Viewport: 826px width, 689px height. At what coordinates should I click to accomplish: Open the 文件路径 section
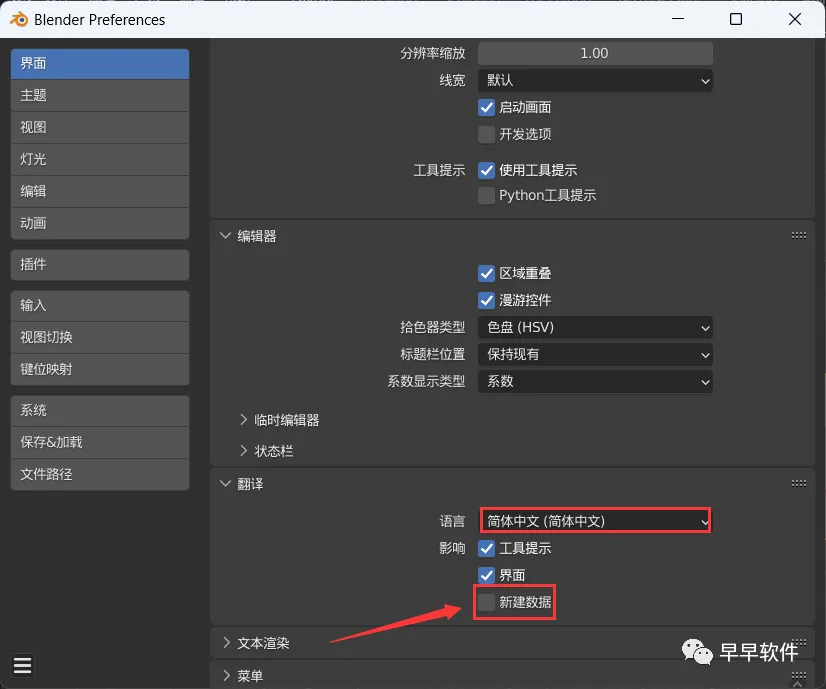[100, 475]
